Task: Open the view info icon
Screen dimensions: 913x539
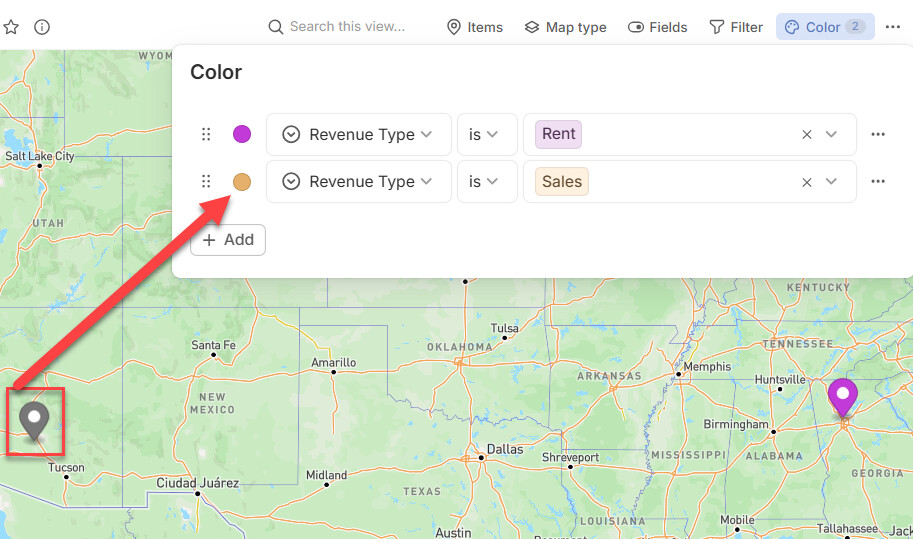Action: pyautogui.click(x=42, y=27)
